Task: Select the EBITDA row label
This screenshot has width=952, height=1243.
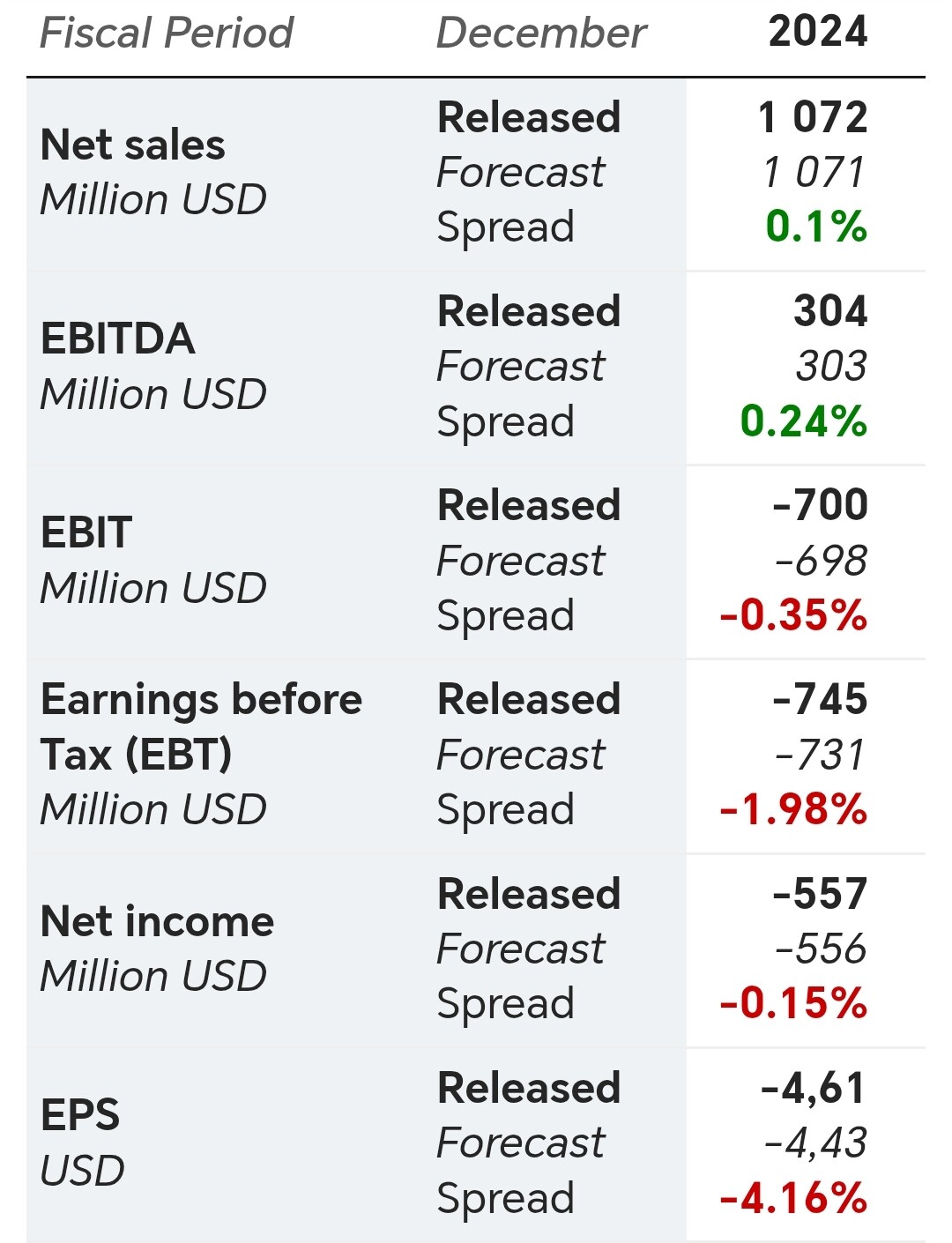Action: pos(118,339)
